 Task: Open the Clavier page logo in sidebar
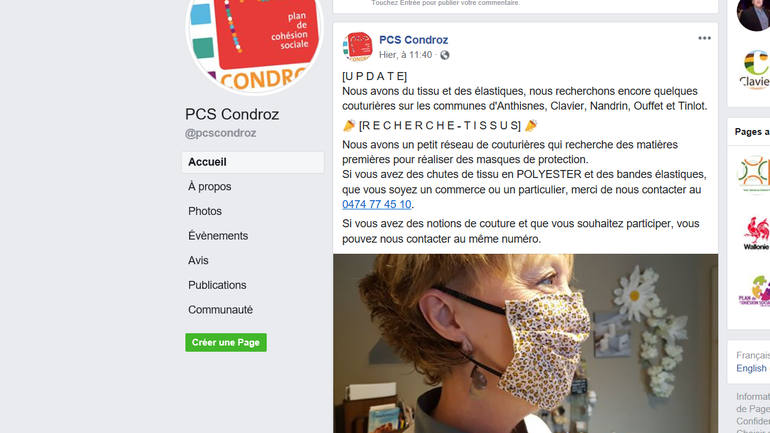754,69
